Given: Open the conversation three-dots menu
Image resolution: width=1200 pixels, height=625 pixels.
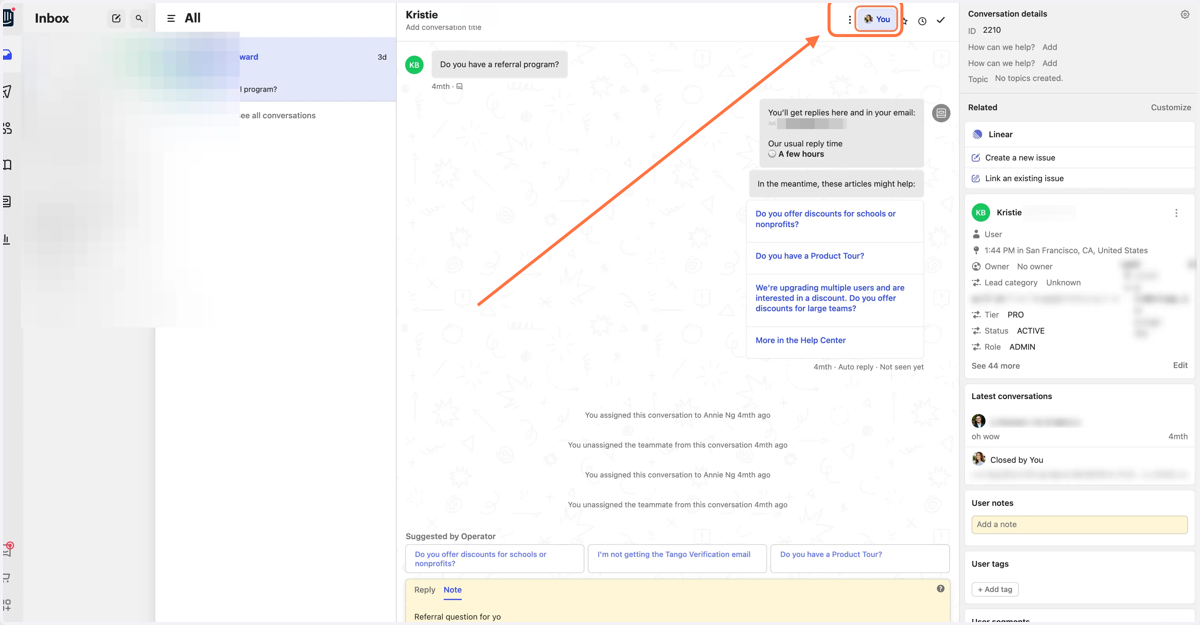Looking at the screenshot, I should coord(850,20).
